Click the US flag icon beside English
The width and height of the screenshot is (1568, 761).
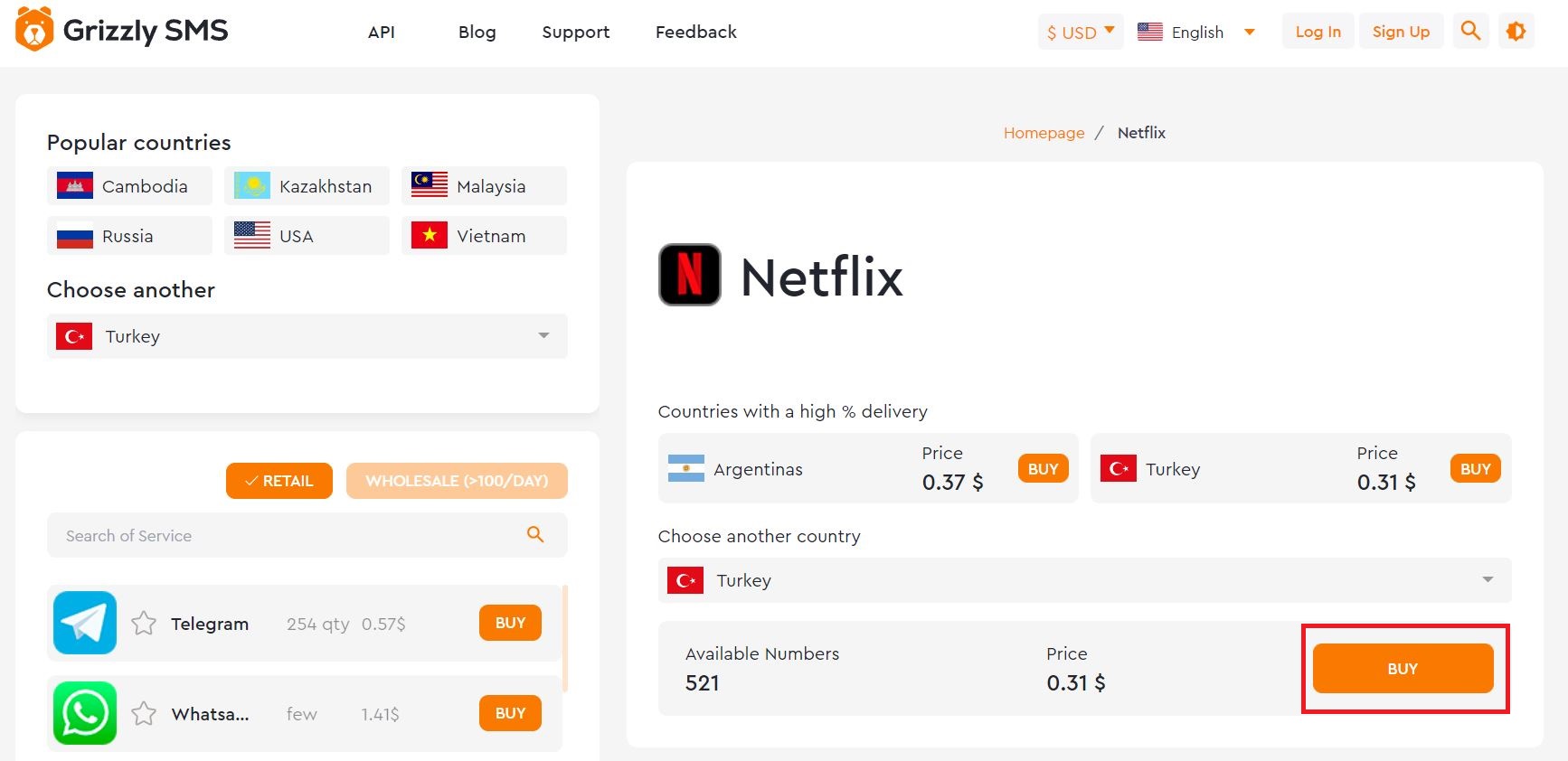[x=1150, y=32]
